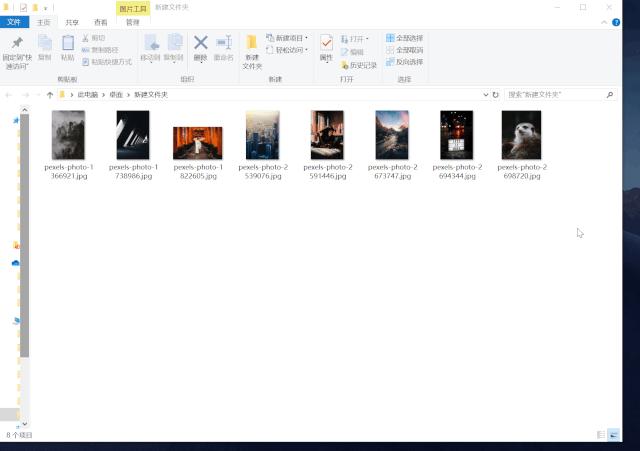
Task: Open the Easy access (轻松访问) dropdown
Action: click(287, 50)
